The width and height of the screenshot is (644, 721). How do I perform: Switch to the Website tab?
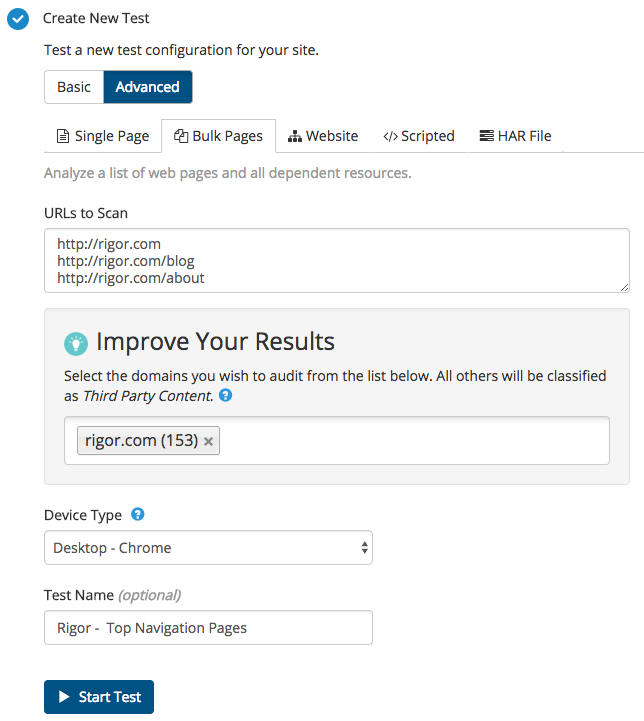[x=323, y=136]
